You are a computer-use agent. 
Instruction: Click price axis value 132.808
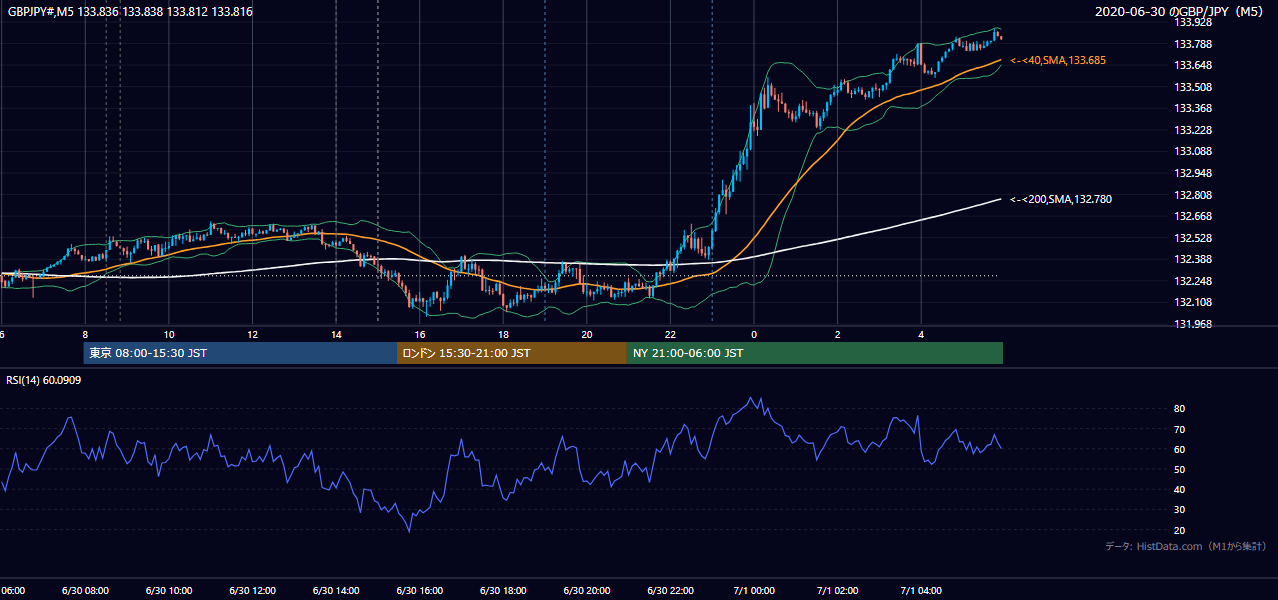click(1193, 195)
